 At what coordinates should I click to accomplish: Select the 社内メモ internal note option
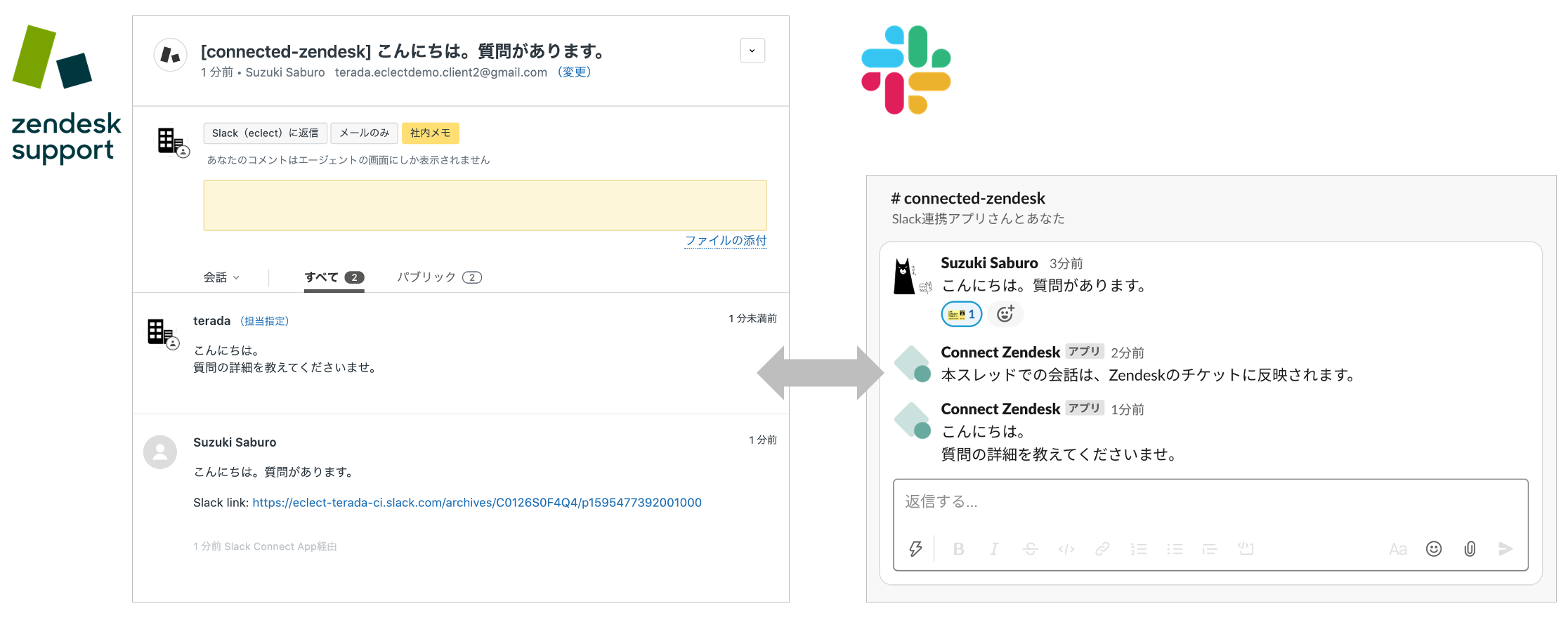tap(430, 133)
